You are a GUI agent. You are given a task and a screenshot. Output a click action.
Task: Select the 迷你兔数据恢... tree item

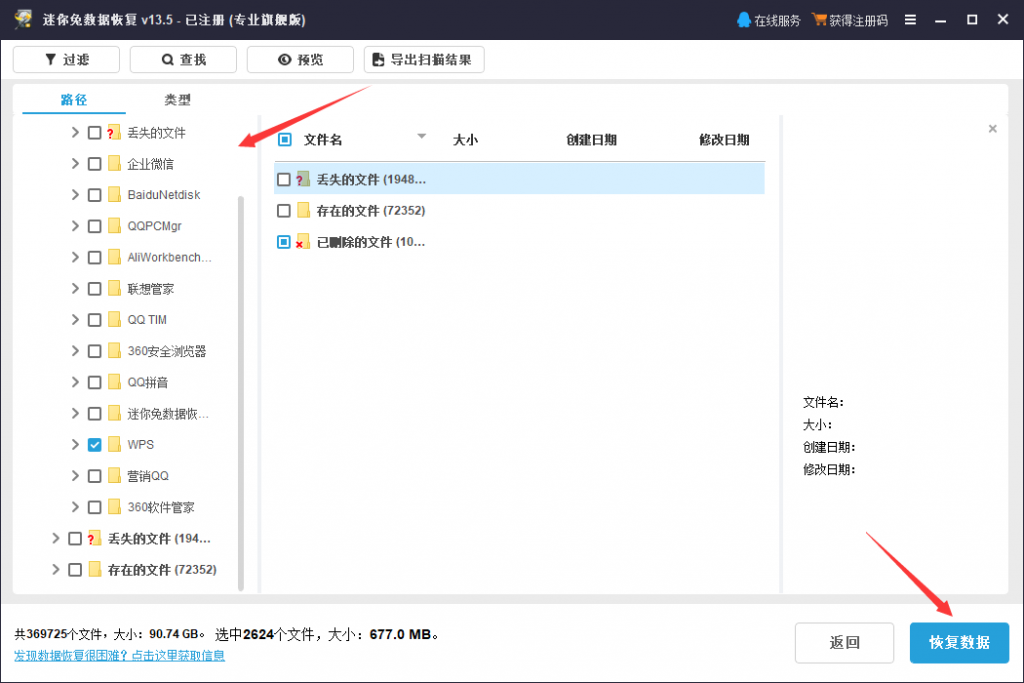click(x=168, y=413)
